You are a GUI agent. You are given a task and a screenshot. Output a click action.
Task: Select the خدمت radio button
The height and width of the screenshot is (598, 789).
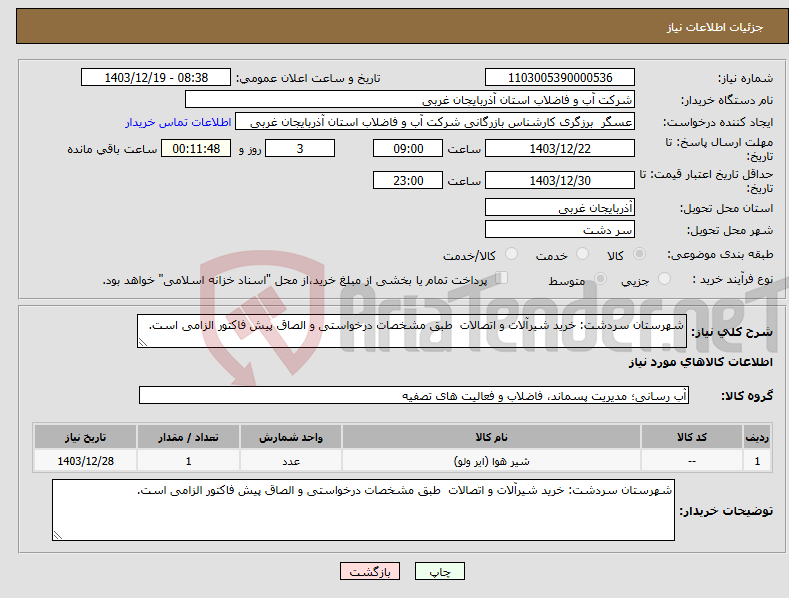(582, 254)
